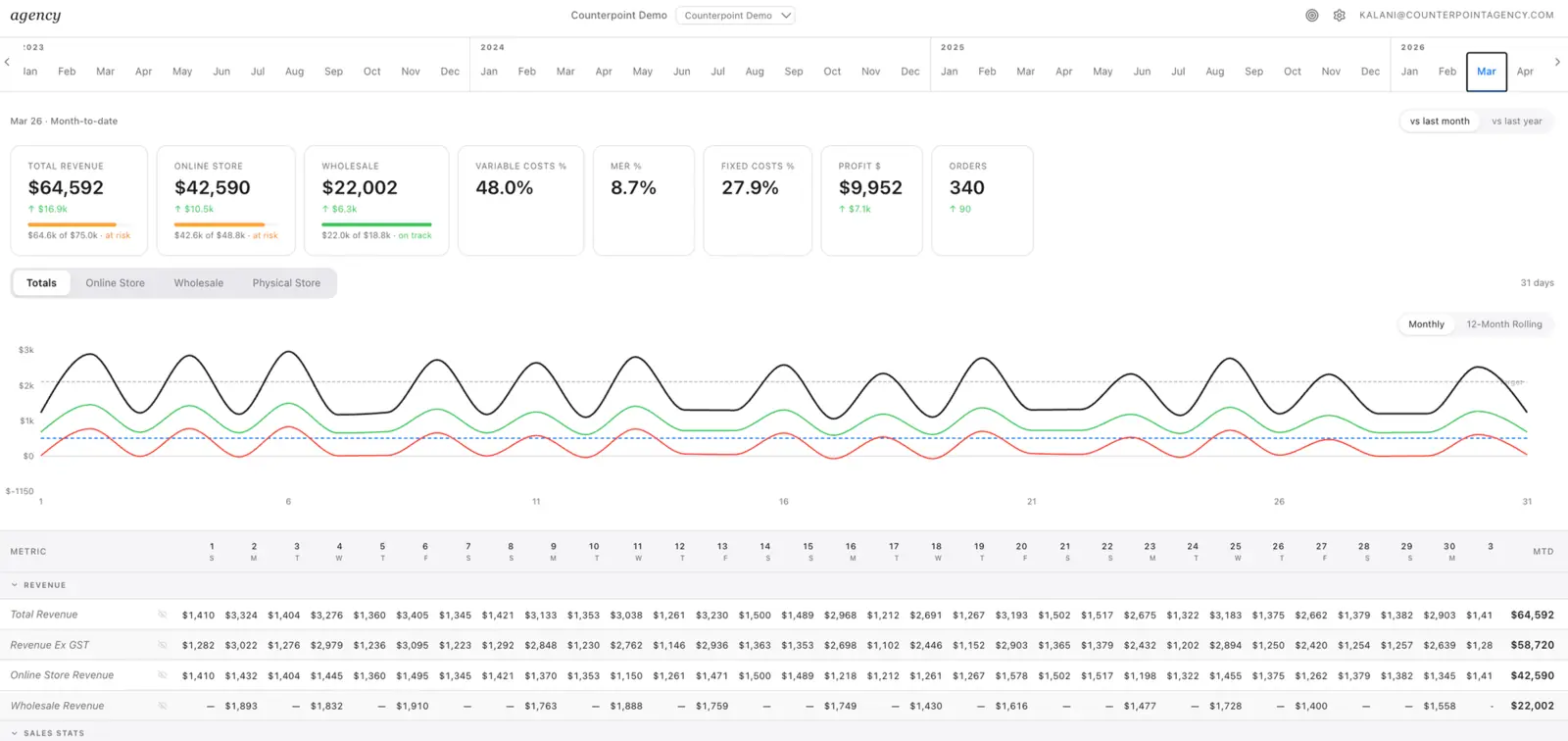Image resolution: width=1568 pixels, height=741 pixels.
Task: Click the agency logo link
Action: 35,16
